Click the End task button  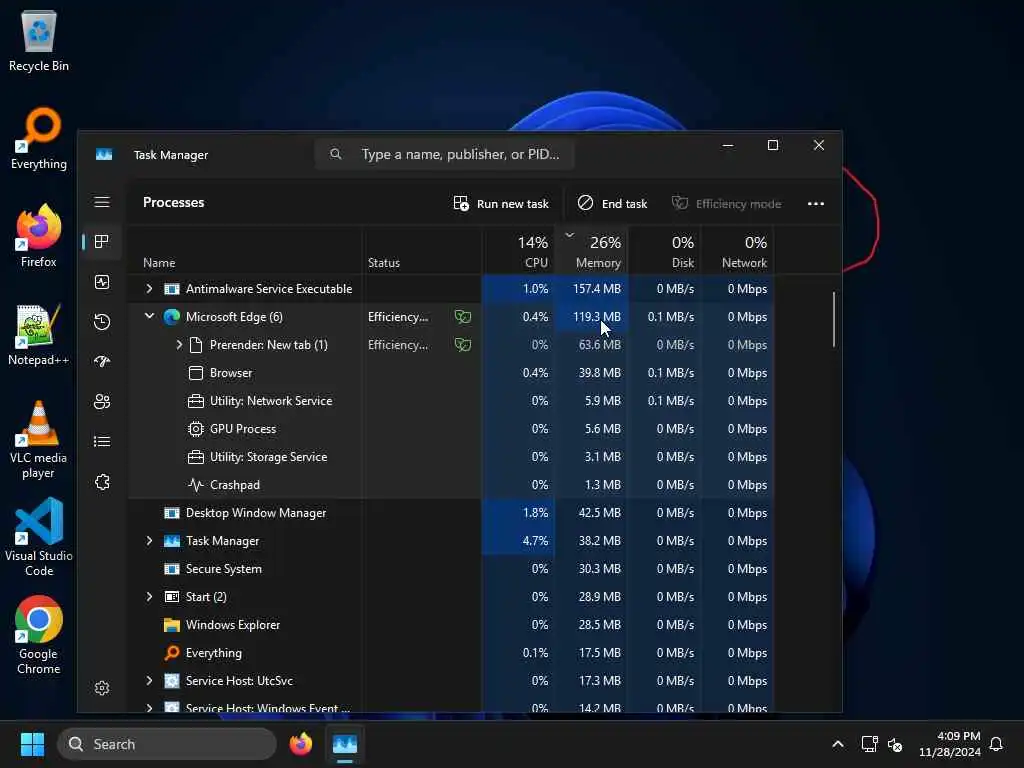(x=612, y=204)
